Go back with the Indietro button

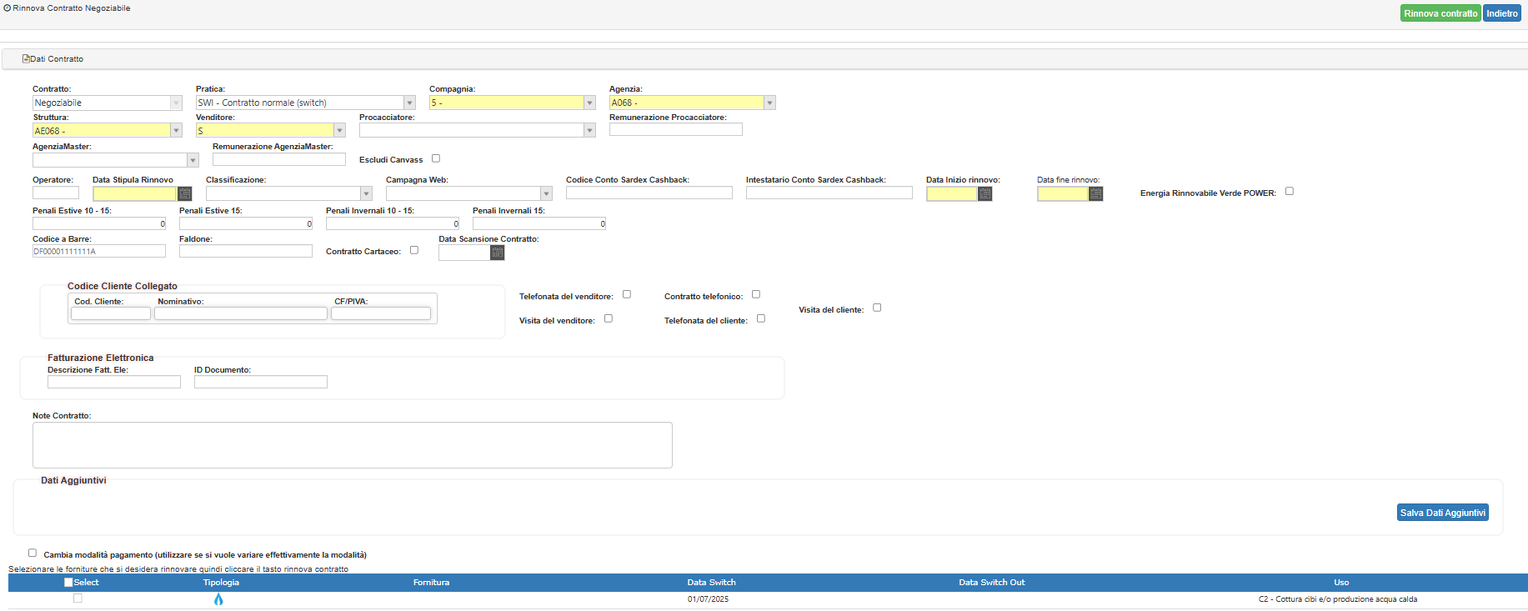tap(1502, 13)
